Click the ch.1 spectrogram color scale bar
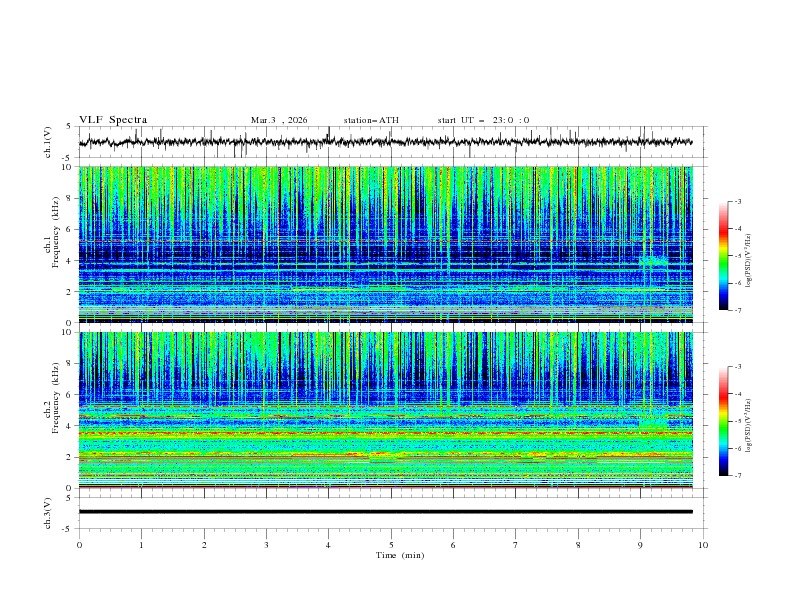792x612 pixels. coord(724,256)
